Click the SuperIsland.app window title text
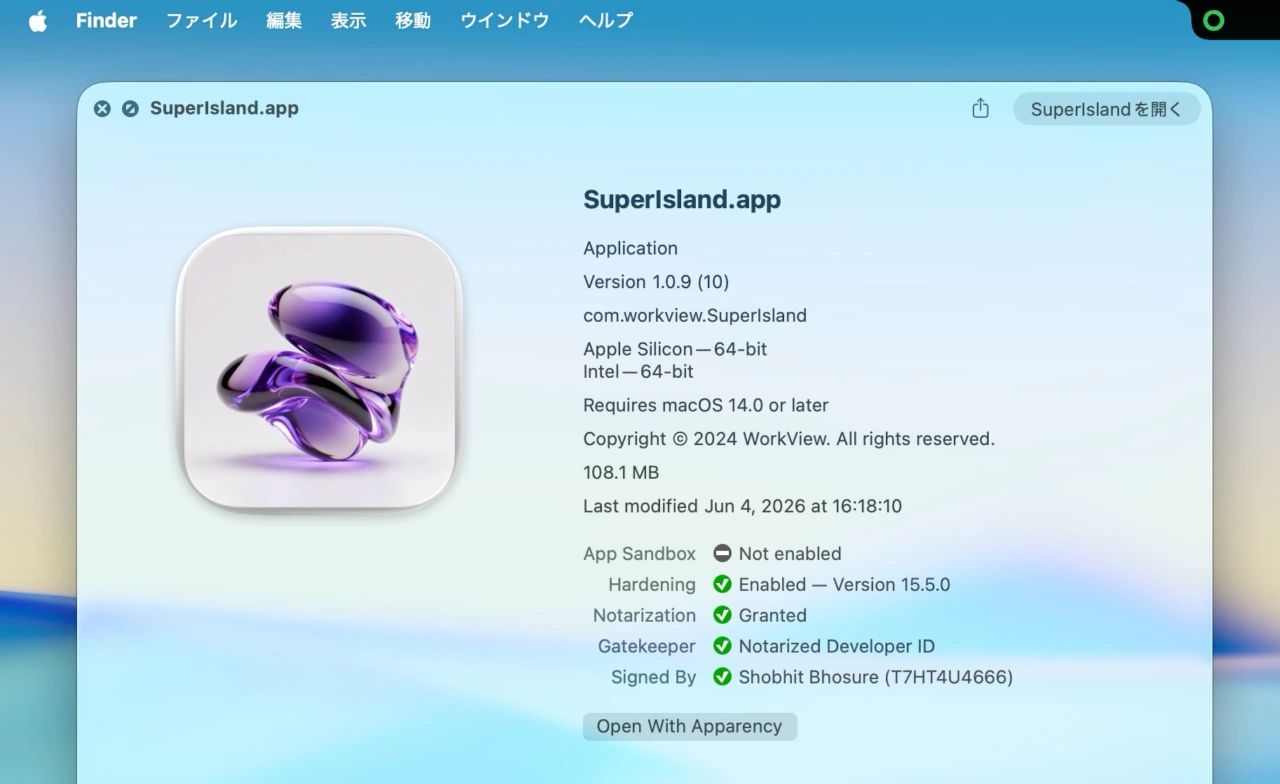The height and width of the screenshot is (784, 1280). (224, 108)
